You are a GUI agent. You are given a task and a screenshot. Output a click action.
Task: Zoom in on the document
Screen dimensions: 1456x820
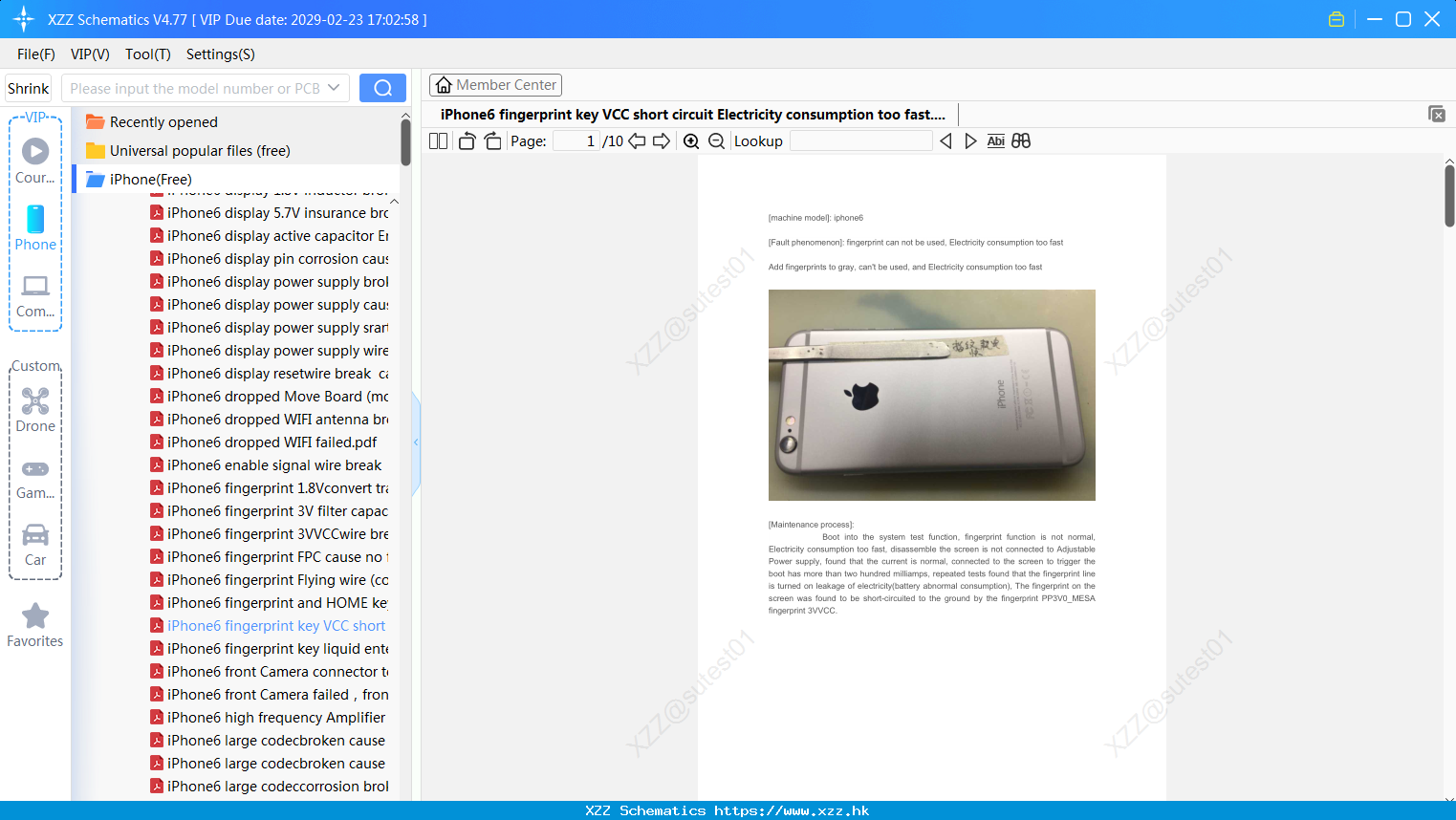(691, 141)
